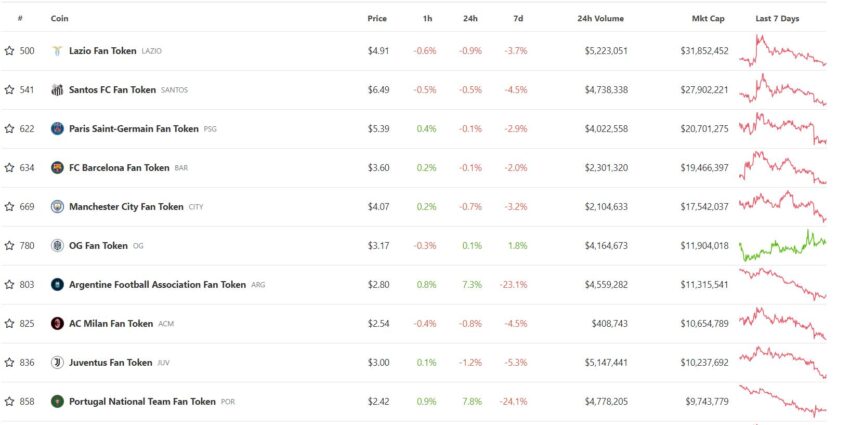Click the AC Milan crest icon
Screen dimensions: 850x425
[x=57, y=324]
